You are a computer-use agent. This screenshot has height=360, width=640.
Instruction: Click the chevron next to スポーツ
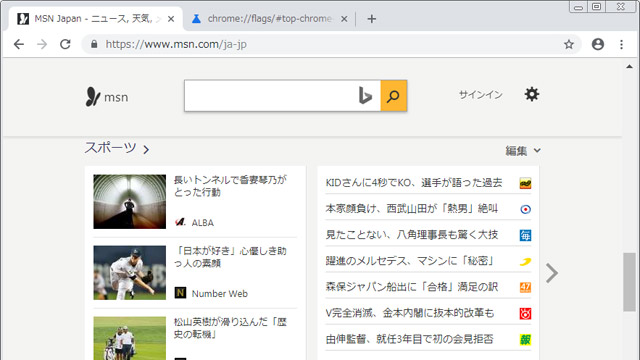pyautogui.click(x=146, y=150)
